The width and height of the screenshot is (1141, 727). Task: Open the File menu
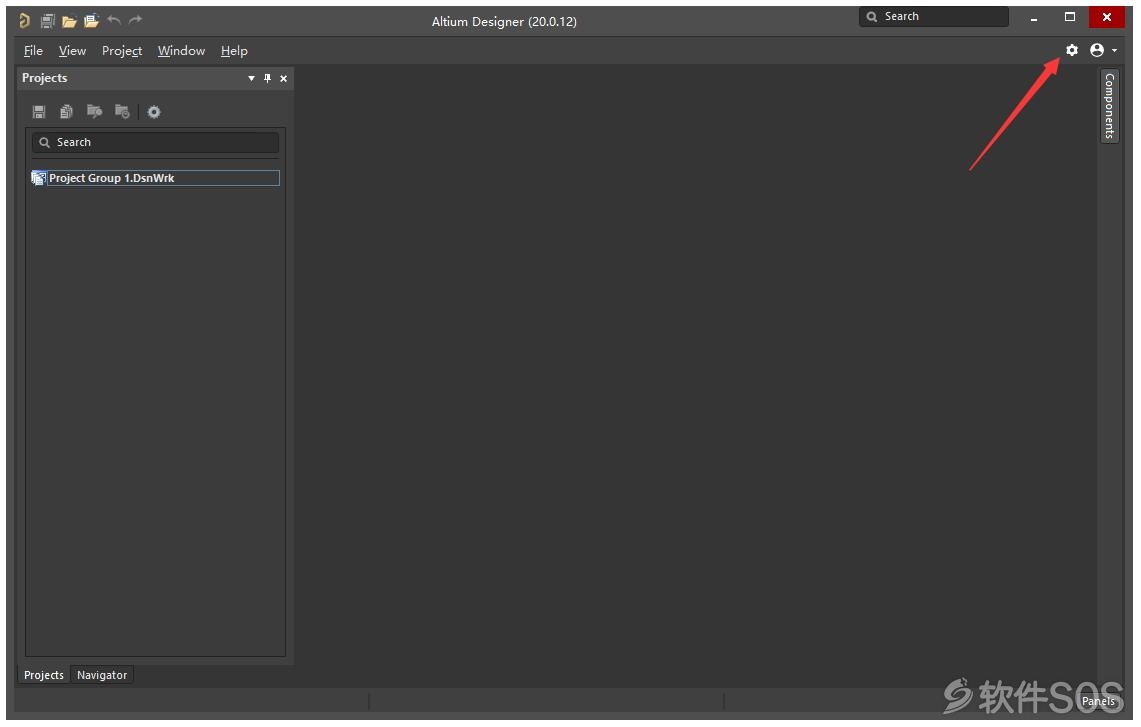coord(33,51)
